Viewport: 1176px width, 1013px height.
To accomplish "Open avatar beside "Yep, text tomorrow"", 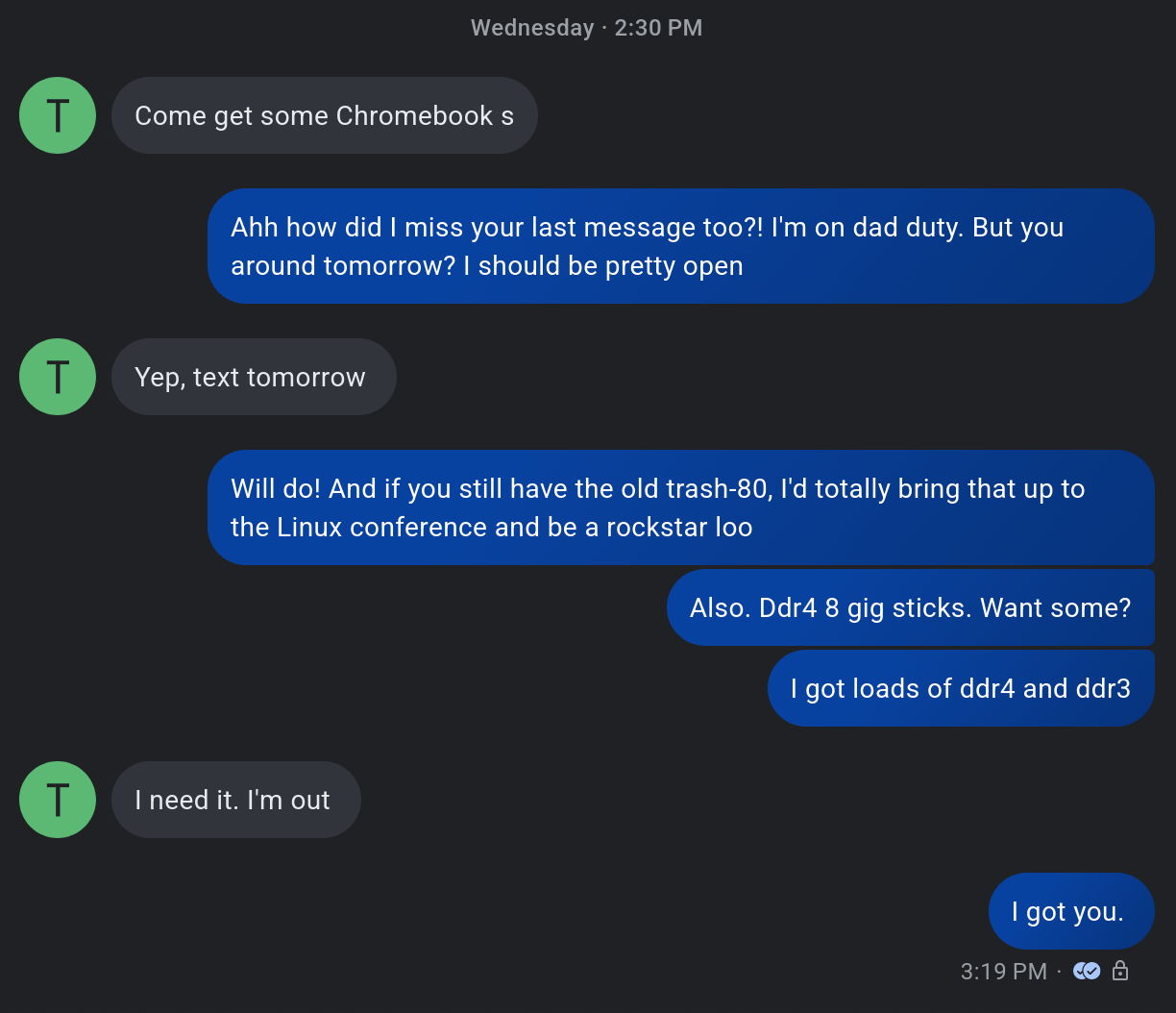I will pyautogui.click(x=58, y=377).
